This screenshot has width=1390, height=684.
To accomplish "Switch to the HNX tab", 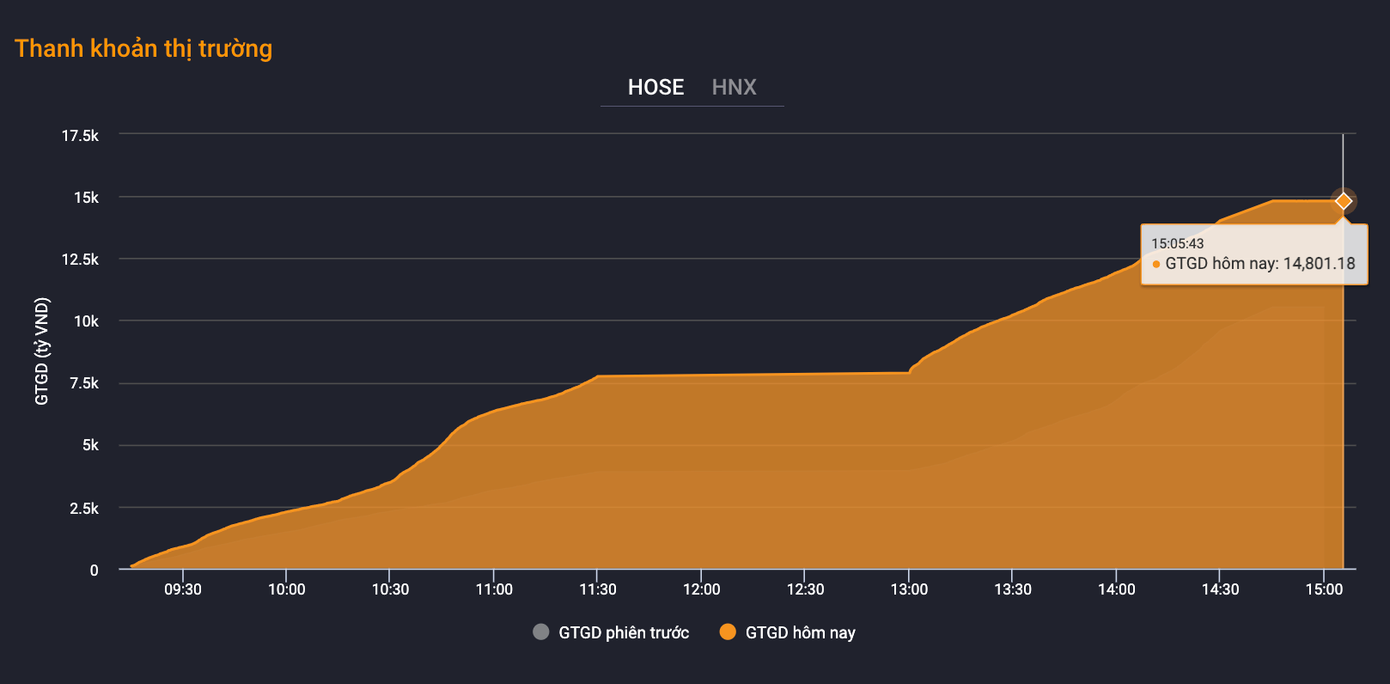I will 734,87.
